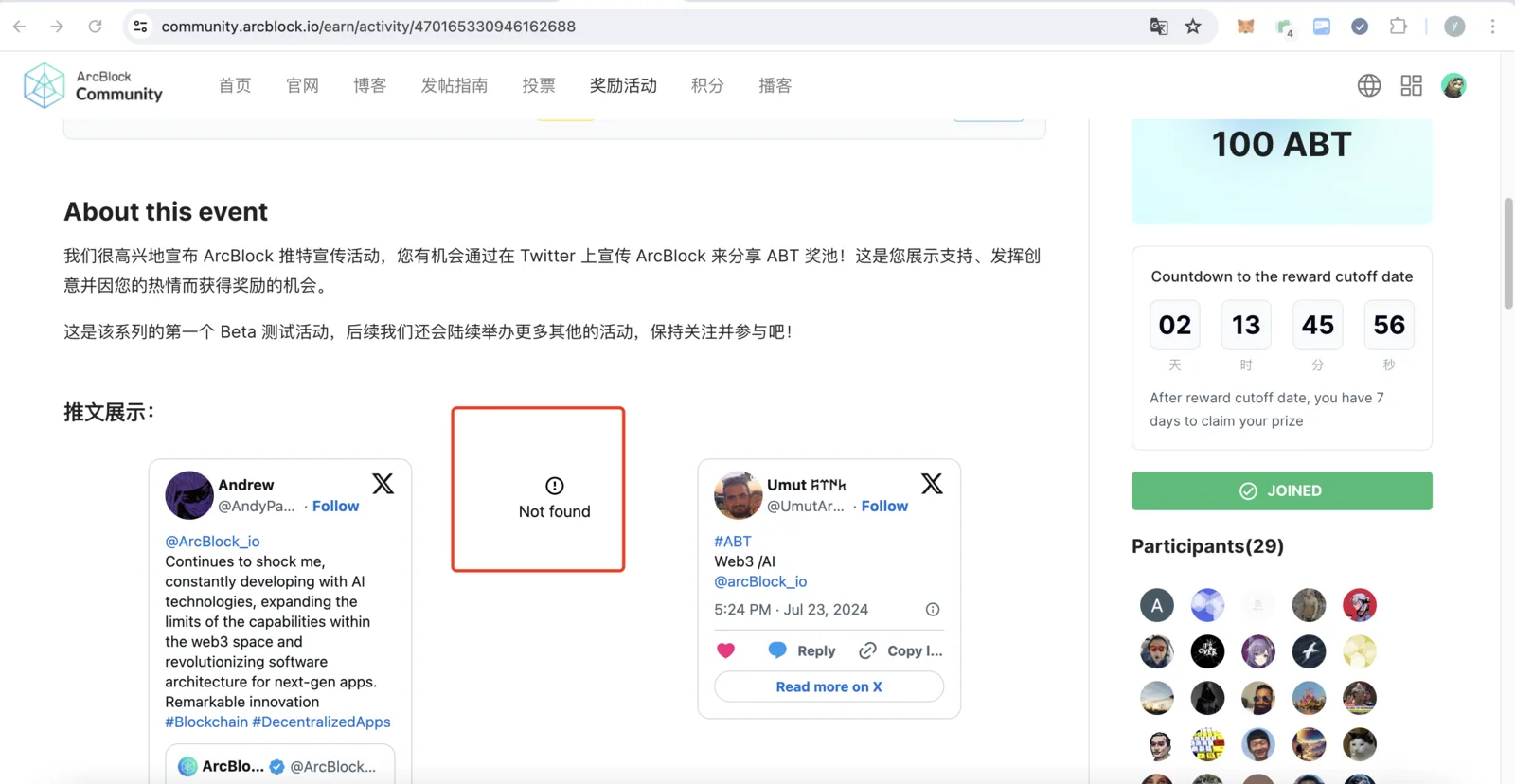The height and width of the screenshot is (784, 1515).
Task: Click the page vertical scrollbar
Action: 1507,254
